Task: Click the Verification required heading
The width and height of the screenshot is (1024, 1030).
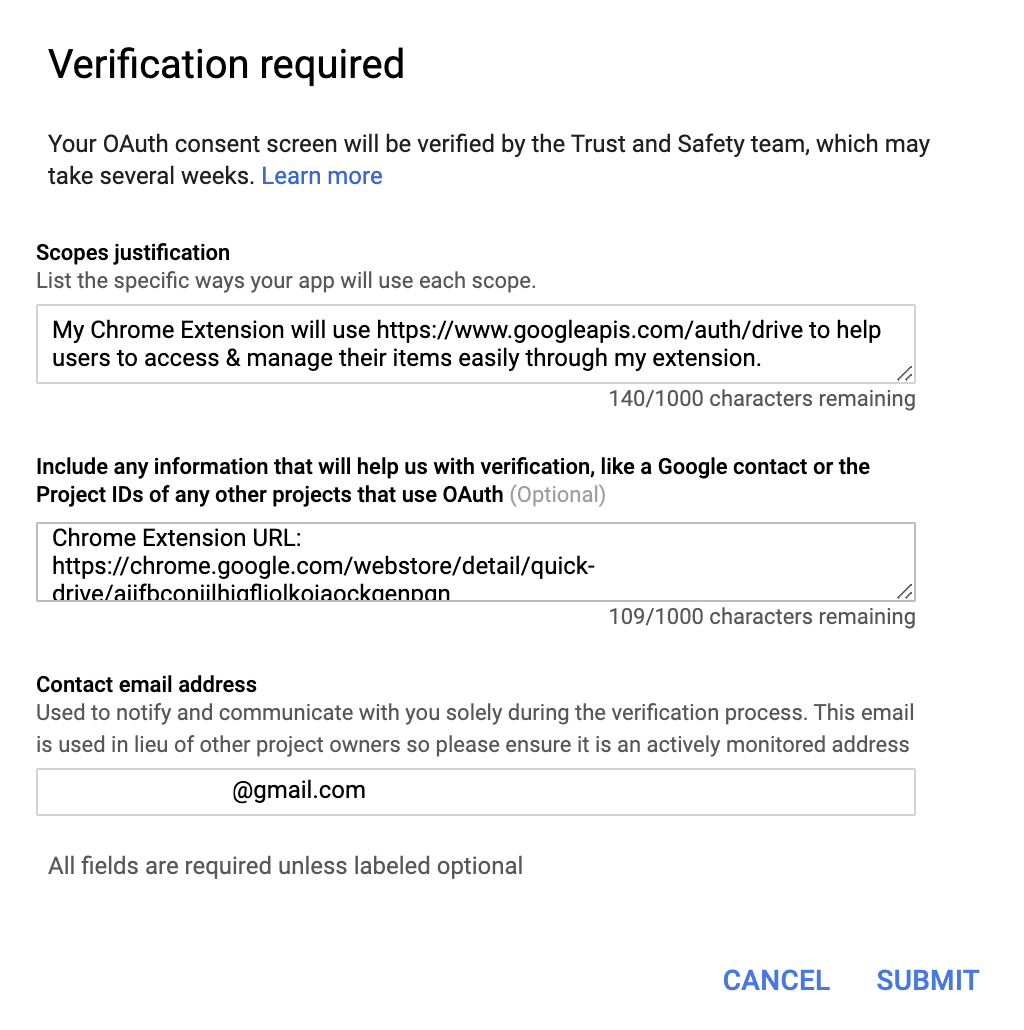Action: [x=227, y=64]
